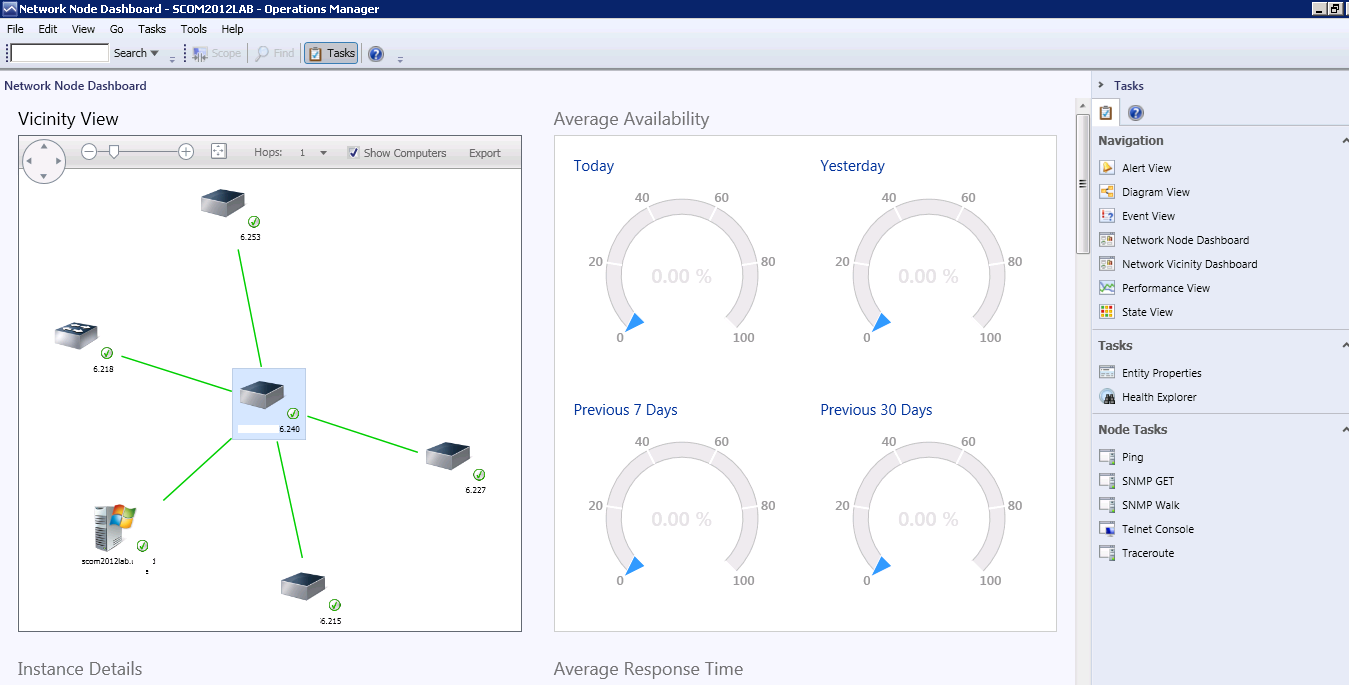The width and height of the screenshot is (1349, 685).
Task: Click the zoom slider handle
Action: click(x=114, y=152)
